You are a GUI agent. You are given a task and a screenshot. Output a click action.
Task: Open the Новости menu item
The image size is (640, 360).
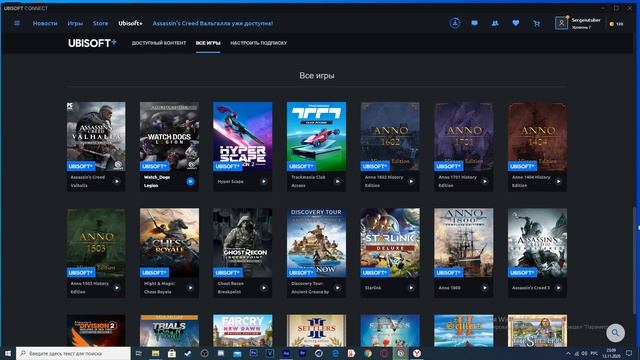click(45, 23)
